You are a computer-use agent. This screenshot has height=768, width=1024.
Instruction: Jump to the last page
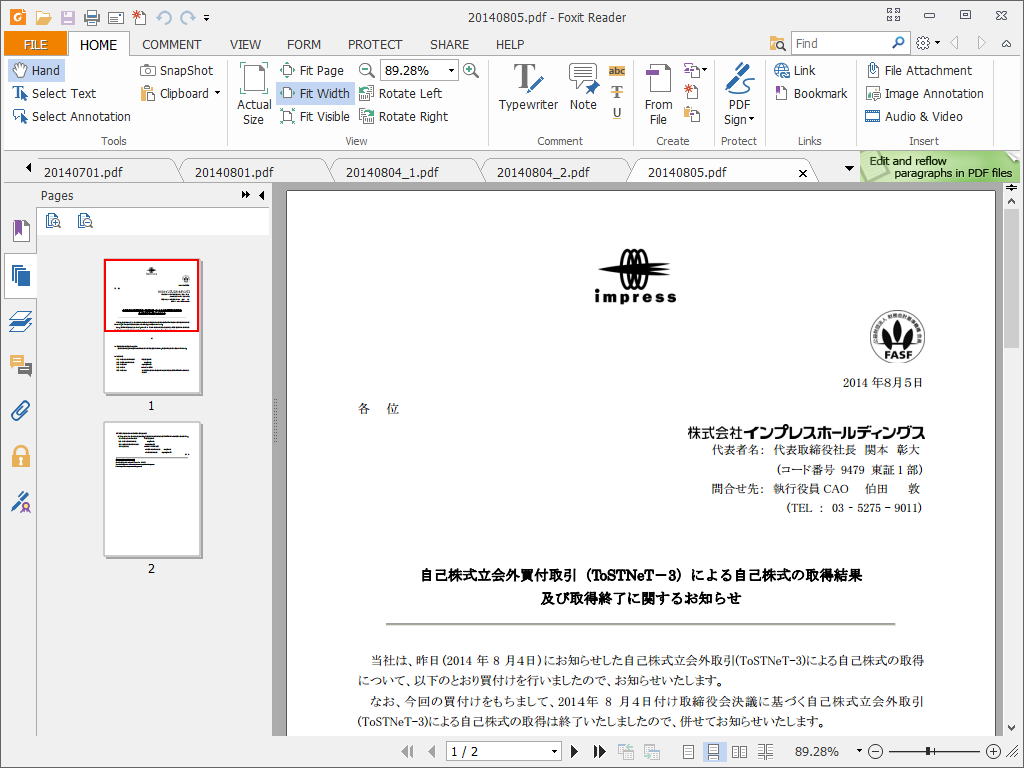(x=599, y=752)
